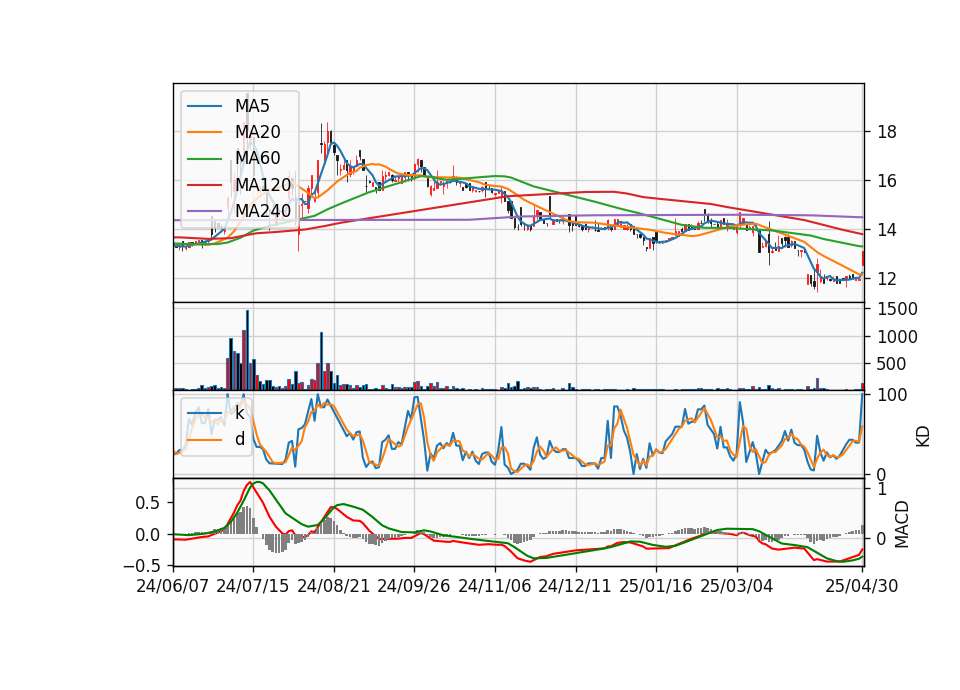Viewport: 960px width, 690px height.
Task: Click the MA20 legend label
Action: (x=257, y=132)
